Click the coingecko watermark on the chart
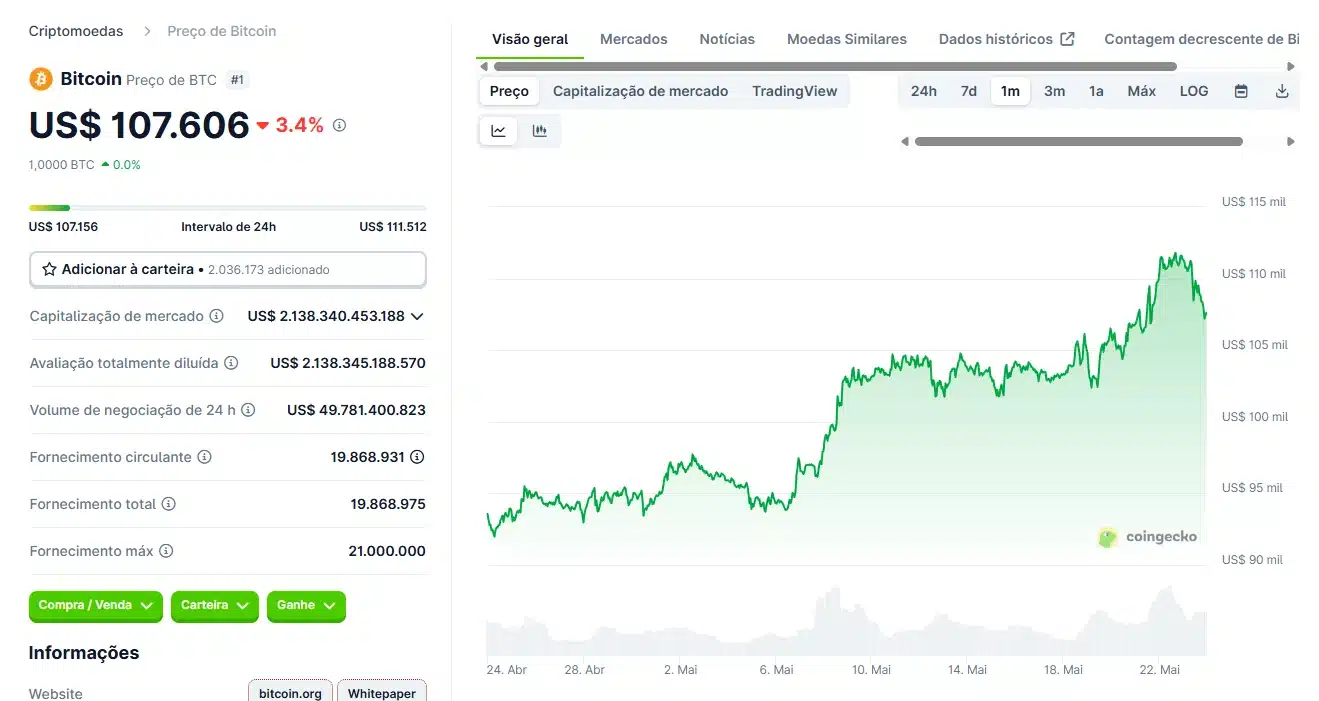Viewport: 1319px width, 701px height. [1147, 536]
